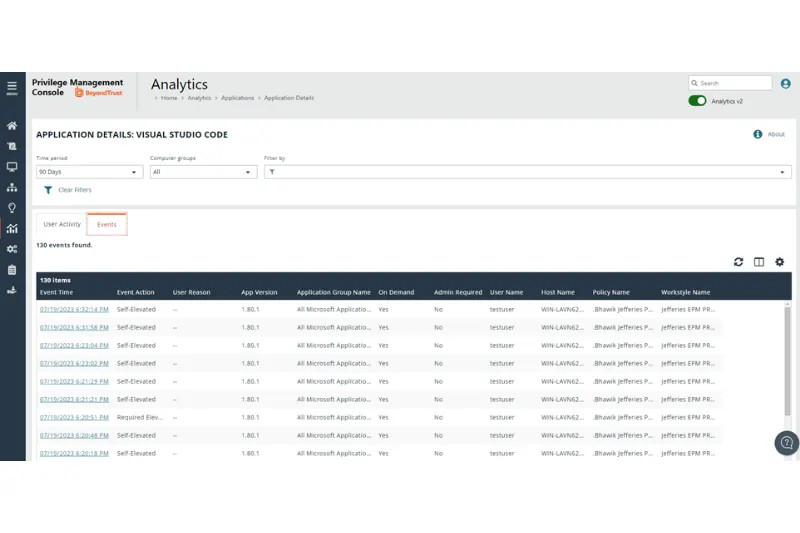Switch to the User Activity tab
This screenshot has width=800, height=533.
pyautogui.click(x=62, y=224)
